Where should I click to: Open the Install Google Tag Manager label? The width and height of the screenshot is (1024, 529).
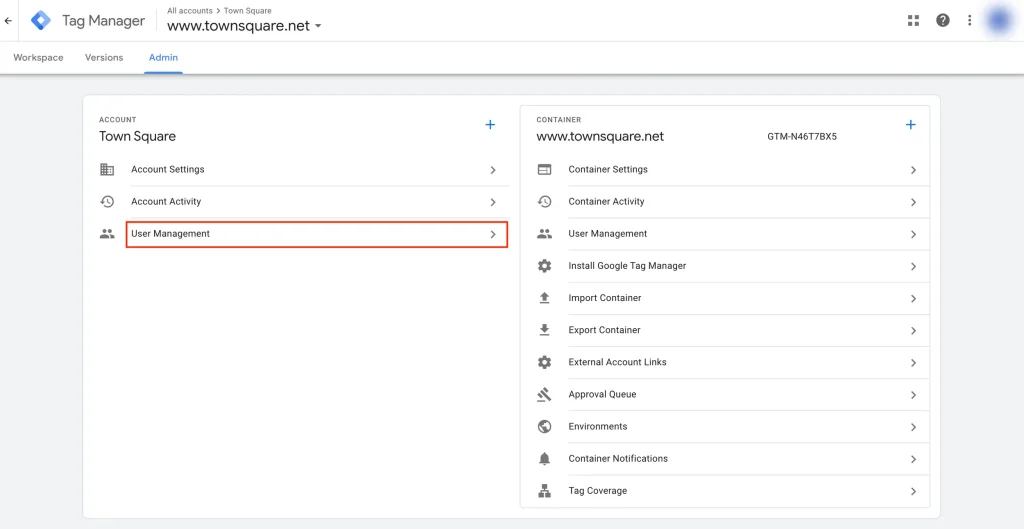point(627,266)
